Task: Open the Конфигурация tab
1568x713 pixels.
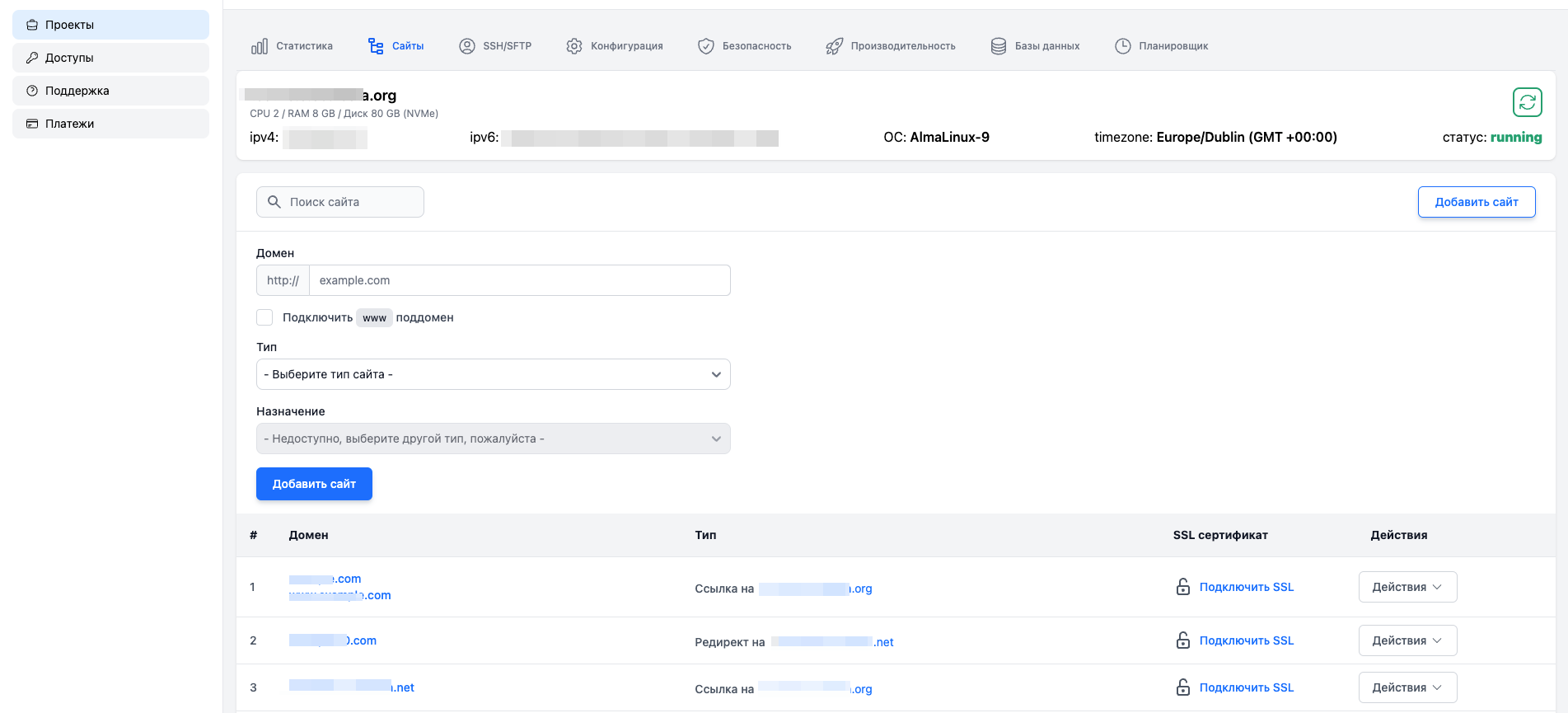Action: pyautogui.click(x=615, y=46)
